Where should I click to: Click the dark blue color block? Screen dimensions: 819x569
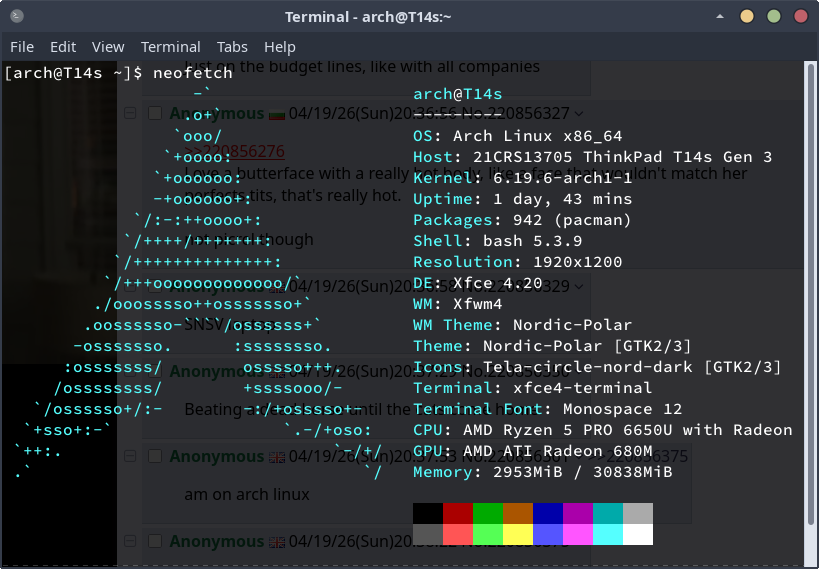click(548, 513)
